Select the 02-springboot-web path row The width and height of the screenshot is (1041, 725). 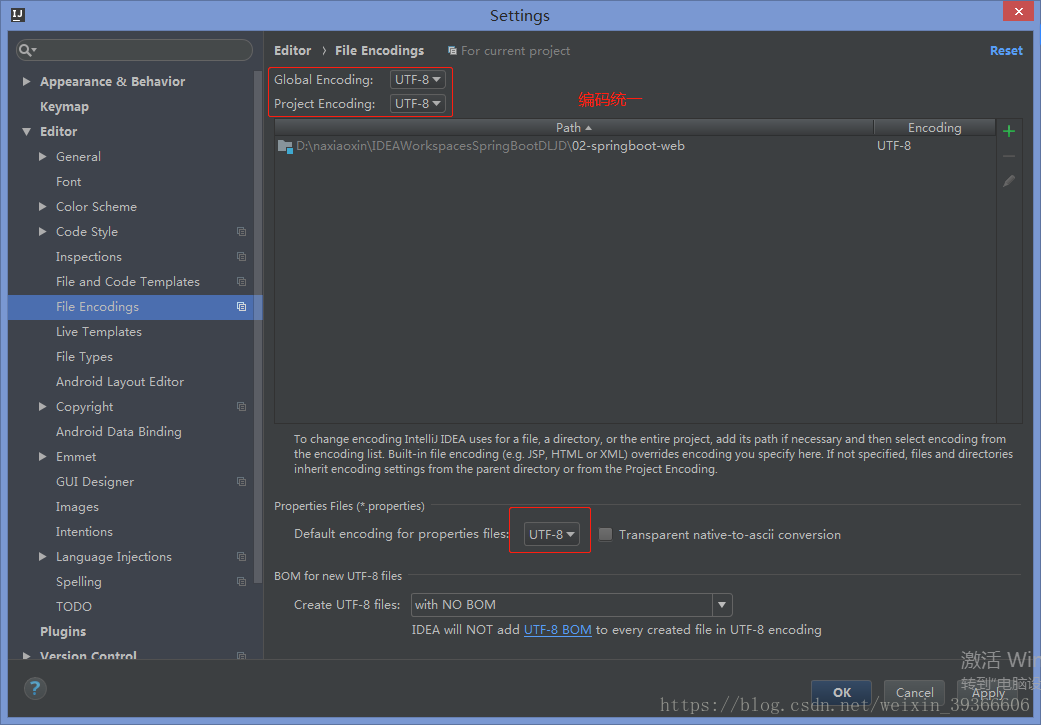point(635,146)
